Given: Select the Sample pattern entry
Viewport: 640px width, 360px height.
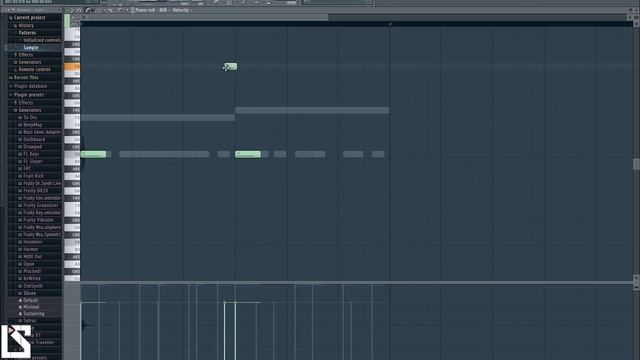Looking at the screenshot, I should coord(31,47).
